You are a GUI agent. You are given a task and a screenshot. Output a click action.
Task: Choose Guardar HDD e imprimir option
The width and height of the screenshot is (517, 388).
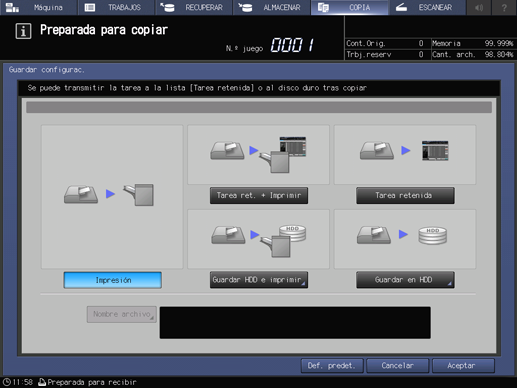259,280
